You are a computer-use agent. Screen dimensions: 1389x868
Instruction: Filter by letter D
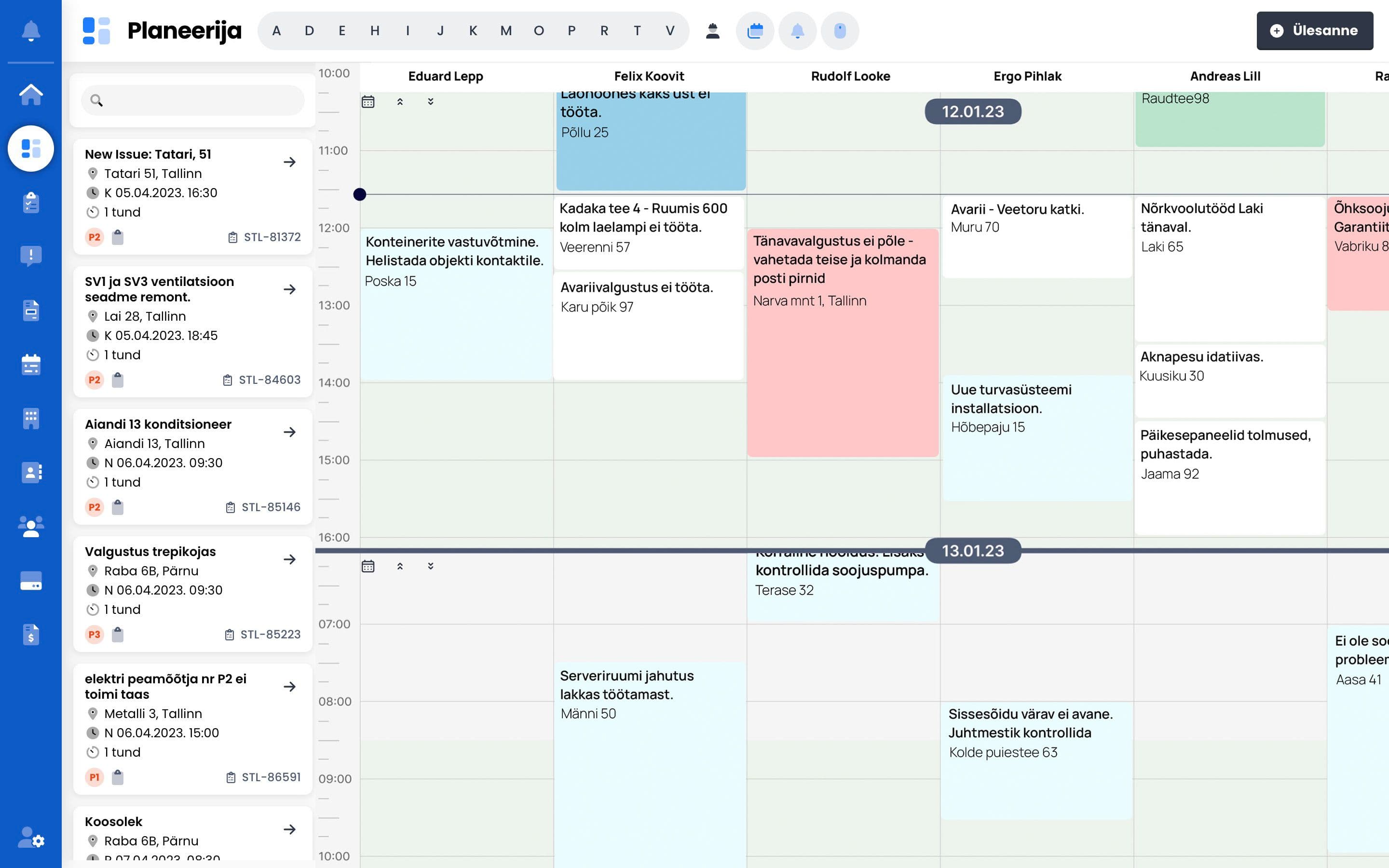click(309, 31)
